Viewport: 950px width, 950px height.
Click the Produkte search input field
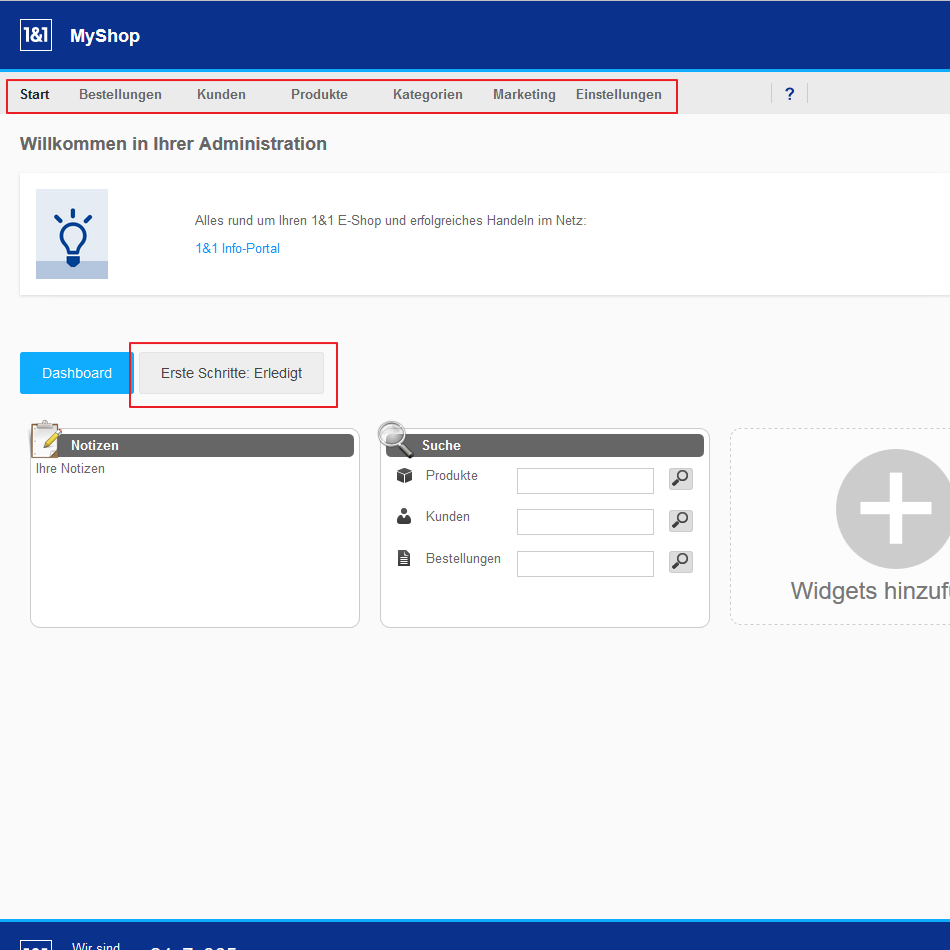coord(585,481)
